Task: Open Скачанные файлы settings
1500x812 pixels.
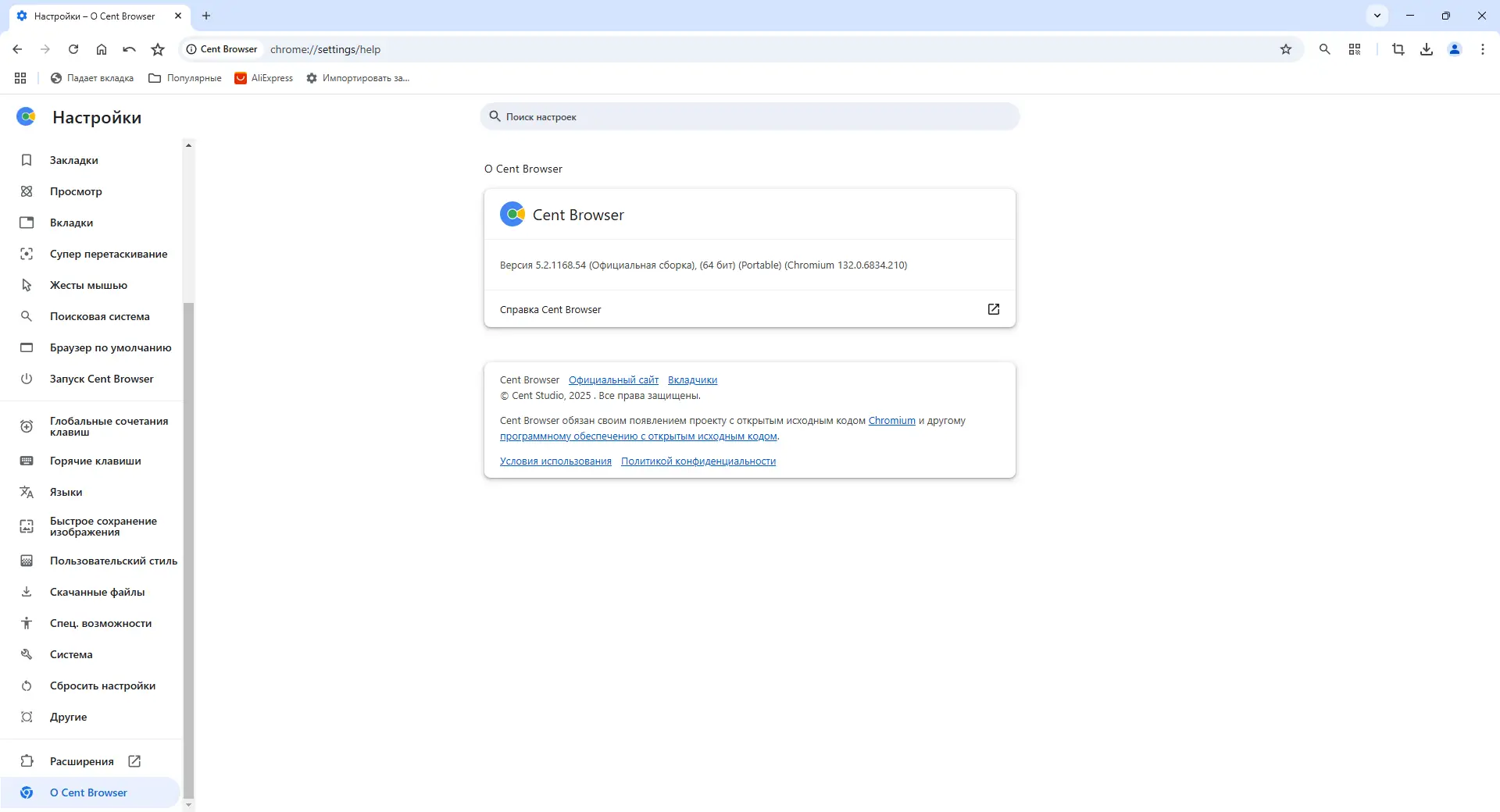Action: (91, 592)
